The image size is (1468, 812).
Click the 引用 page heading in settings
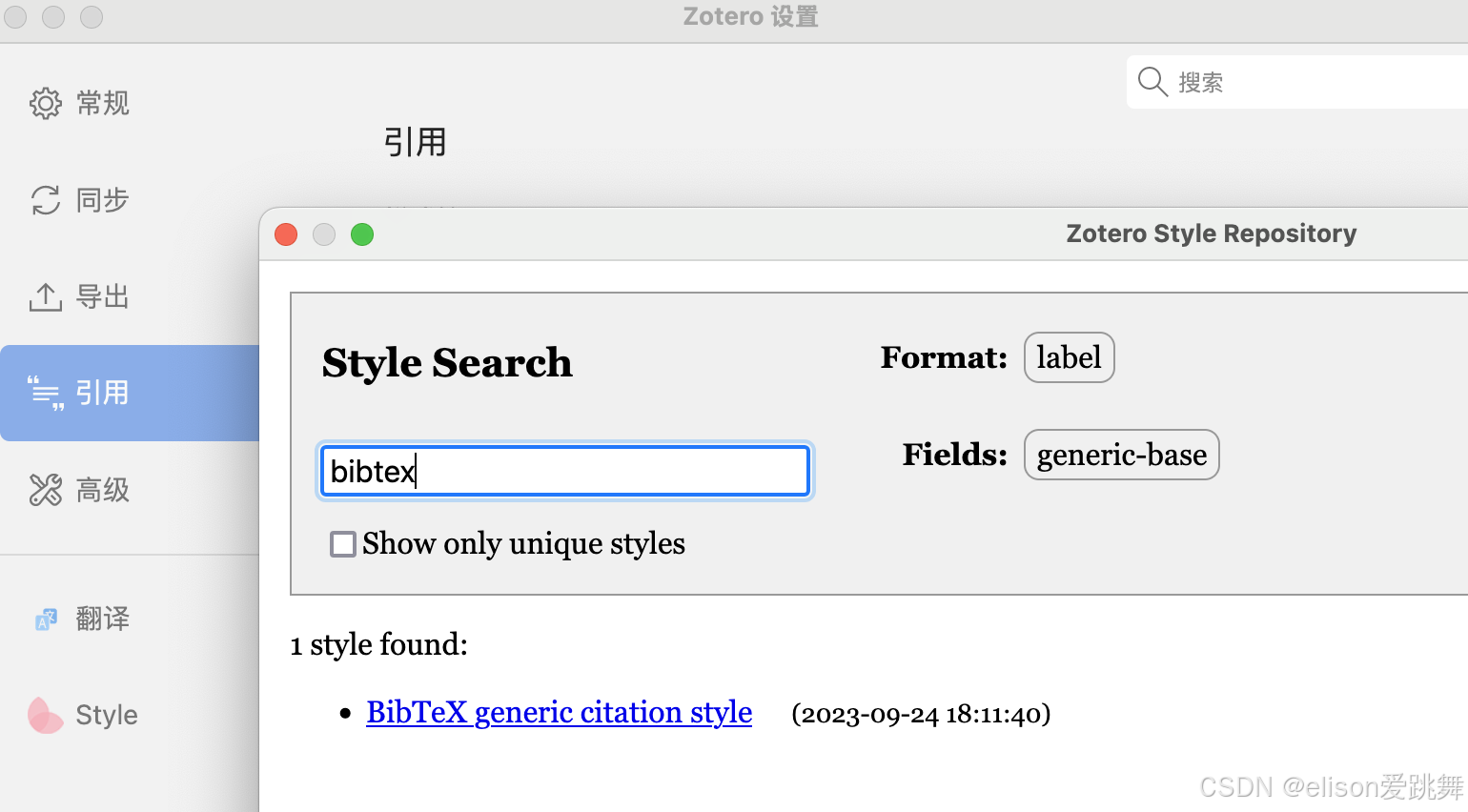point(415,143)
